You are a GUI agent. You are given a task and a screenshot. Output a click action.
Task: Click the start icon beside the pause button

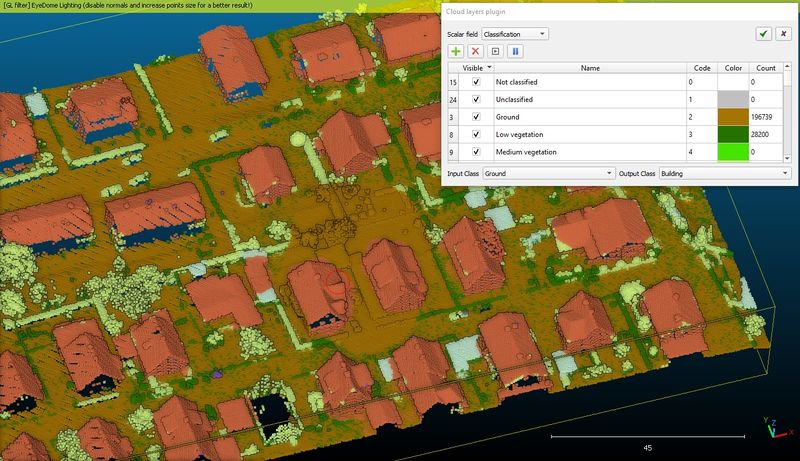(x=495, y=51)
